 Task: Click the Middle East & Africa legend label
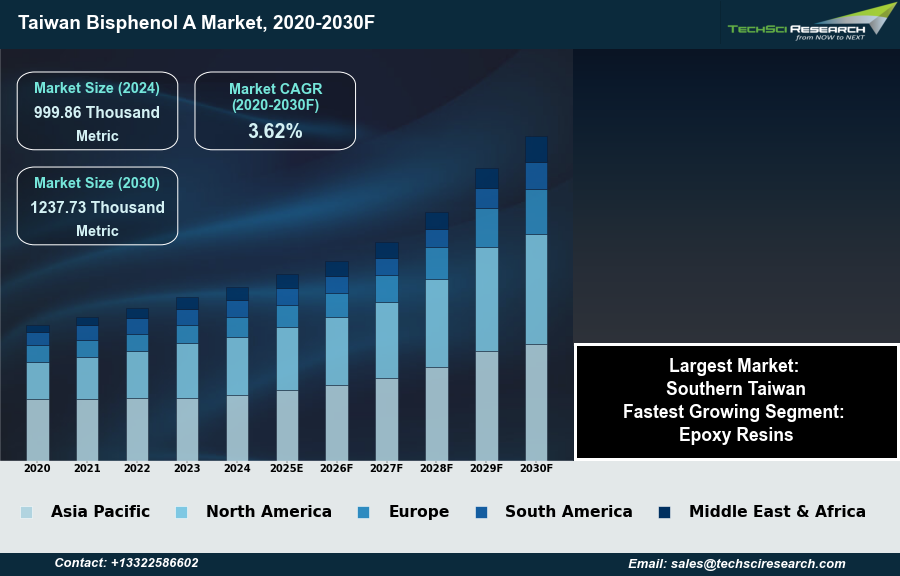[777, 512]
